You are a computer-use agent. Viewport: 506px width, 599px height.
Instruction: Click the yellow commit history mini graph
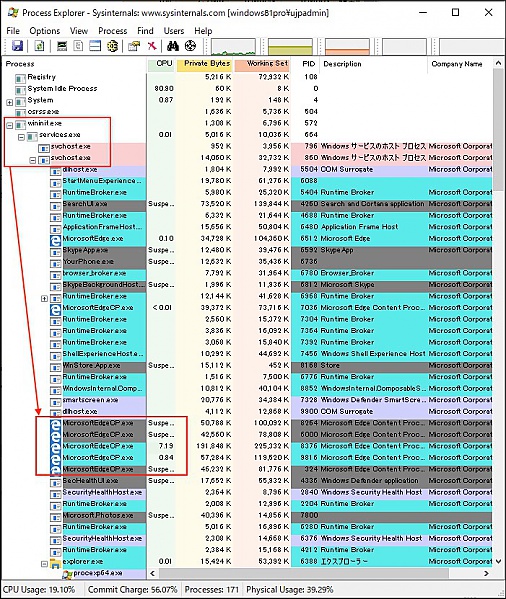pos(290,47)
